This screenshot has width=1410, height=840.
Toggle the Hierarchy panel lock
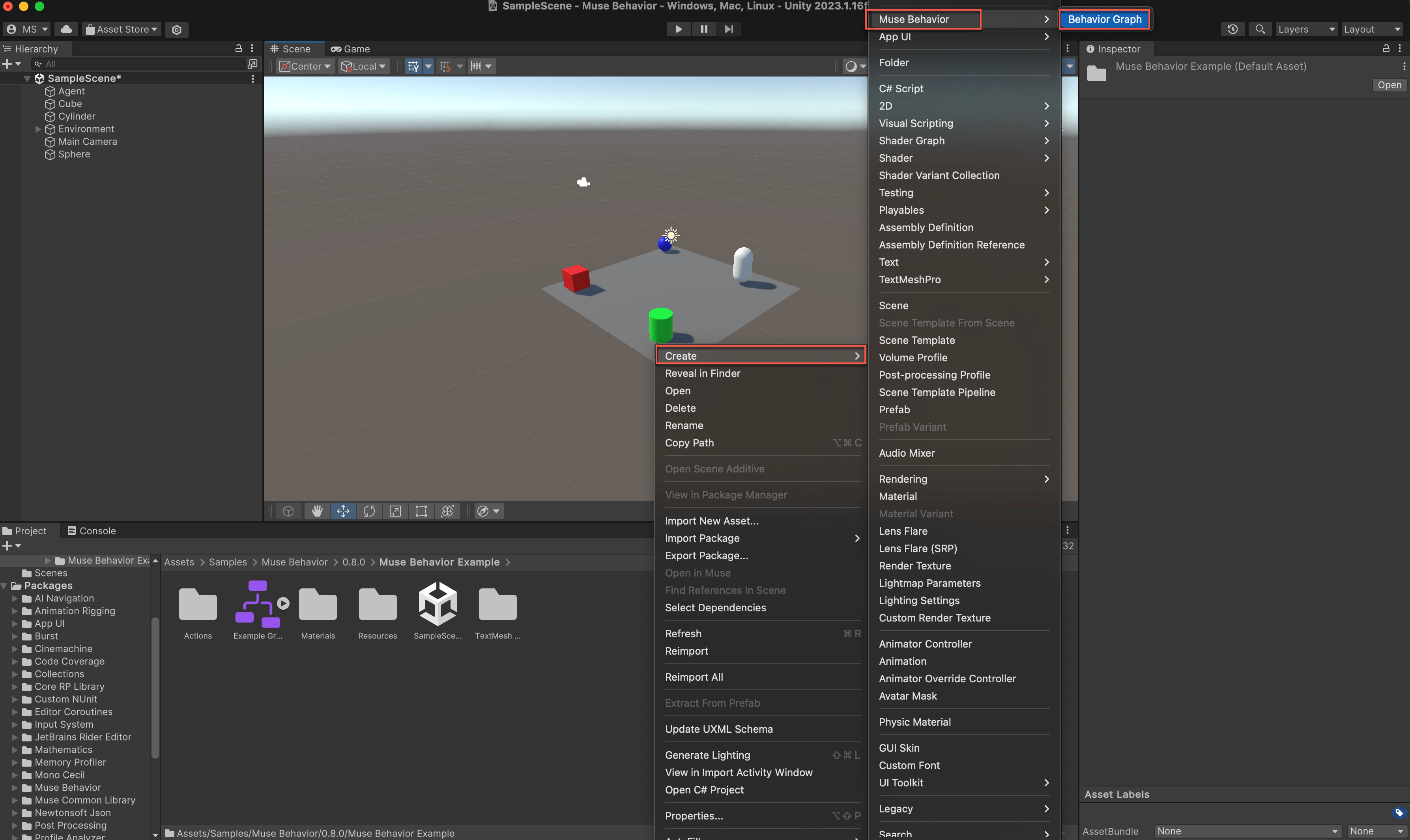pyautogui.click(x=238, y=49)
